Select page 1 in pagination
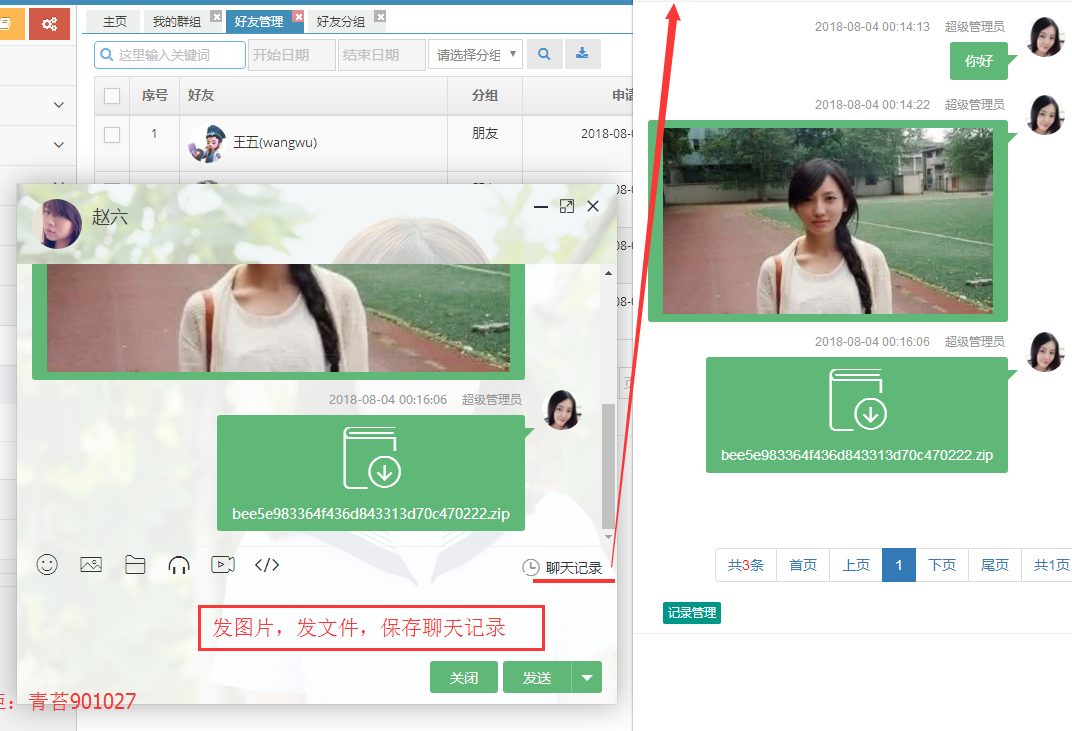 (899, 565)
